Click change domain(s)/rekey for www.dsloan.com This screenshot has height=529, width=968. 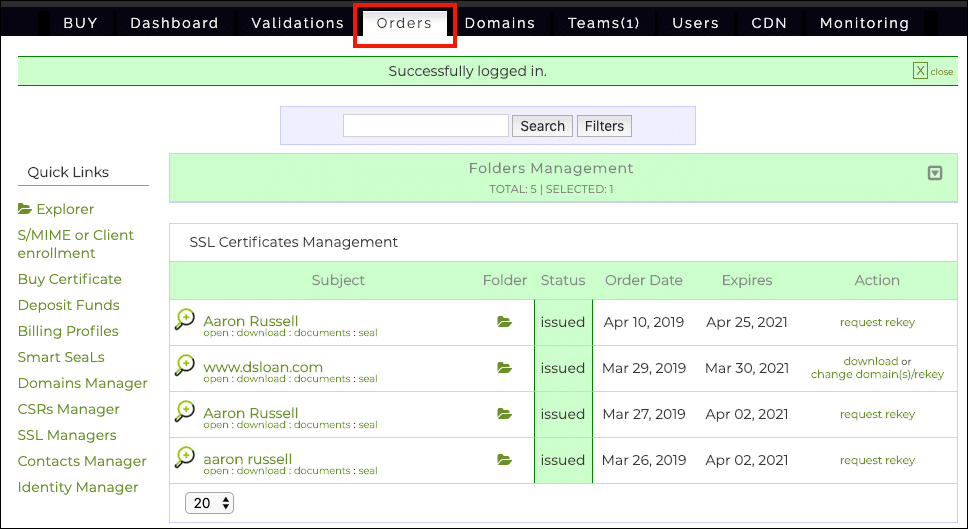[x=877, y=374]
